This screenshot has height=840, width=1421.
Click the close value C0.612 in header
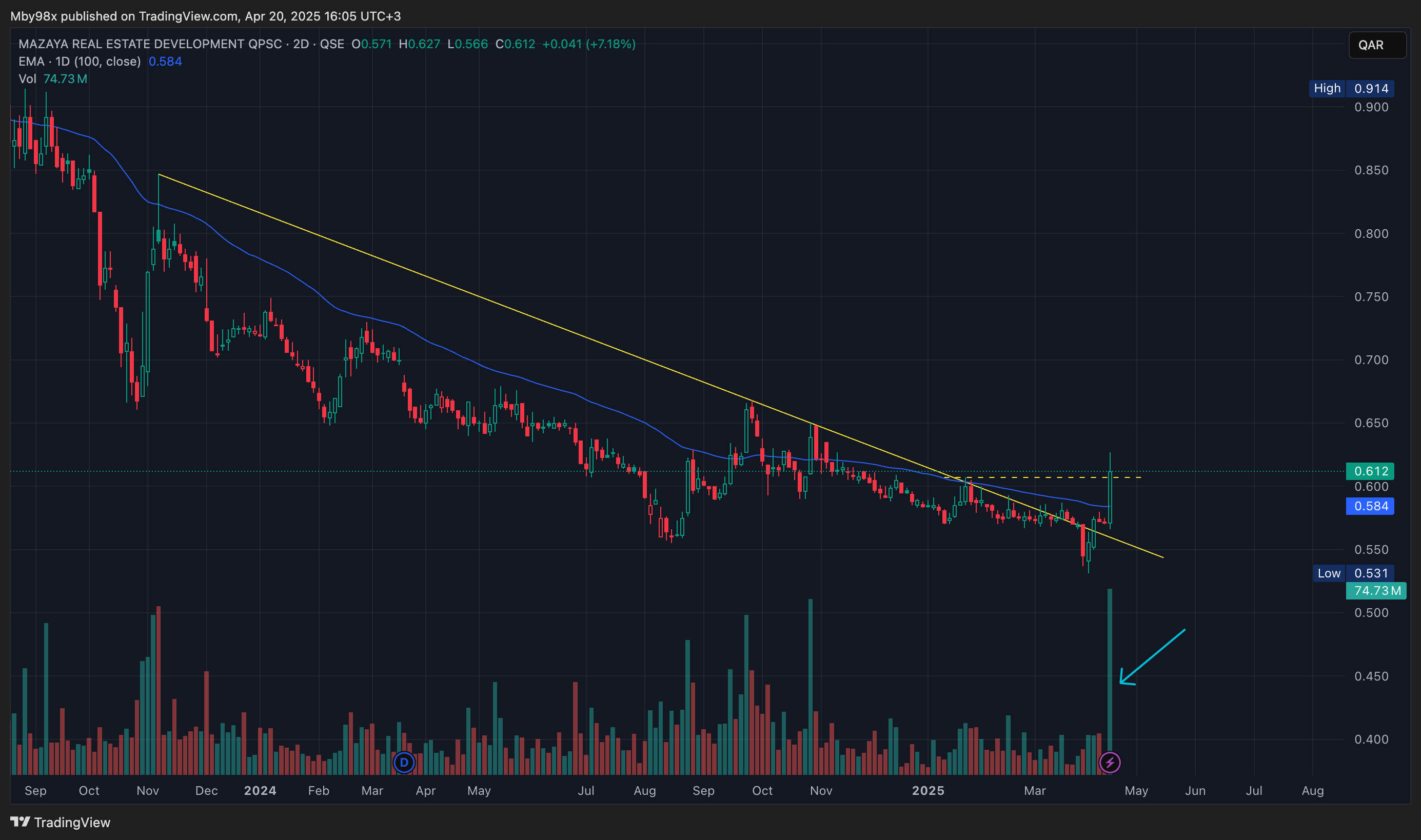pyautogui.click(x=515, y=44)
